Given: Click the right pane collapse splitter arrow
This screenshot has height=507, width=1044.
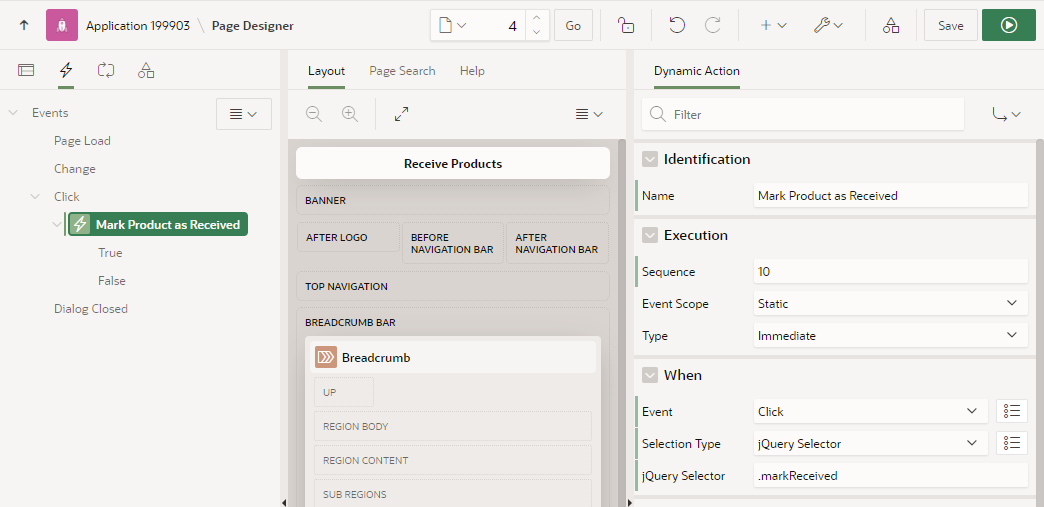Looking at the screenshot, I should tap(629, 502).
